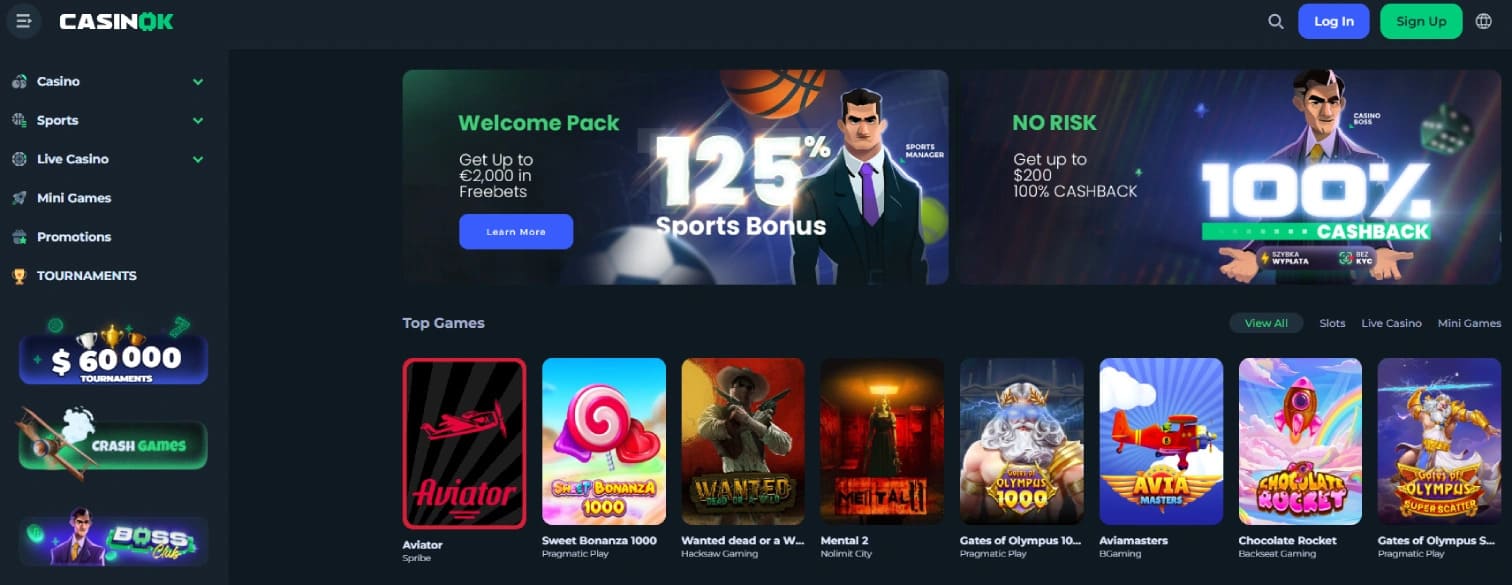Expand the Sports menu chevron
This screenshot has height=585, width=1512.
pos(198,121)
